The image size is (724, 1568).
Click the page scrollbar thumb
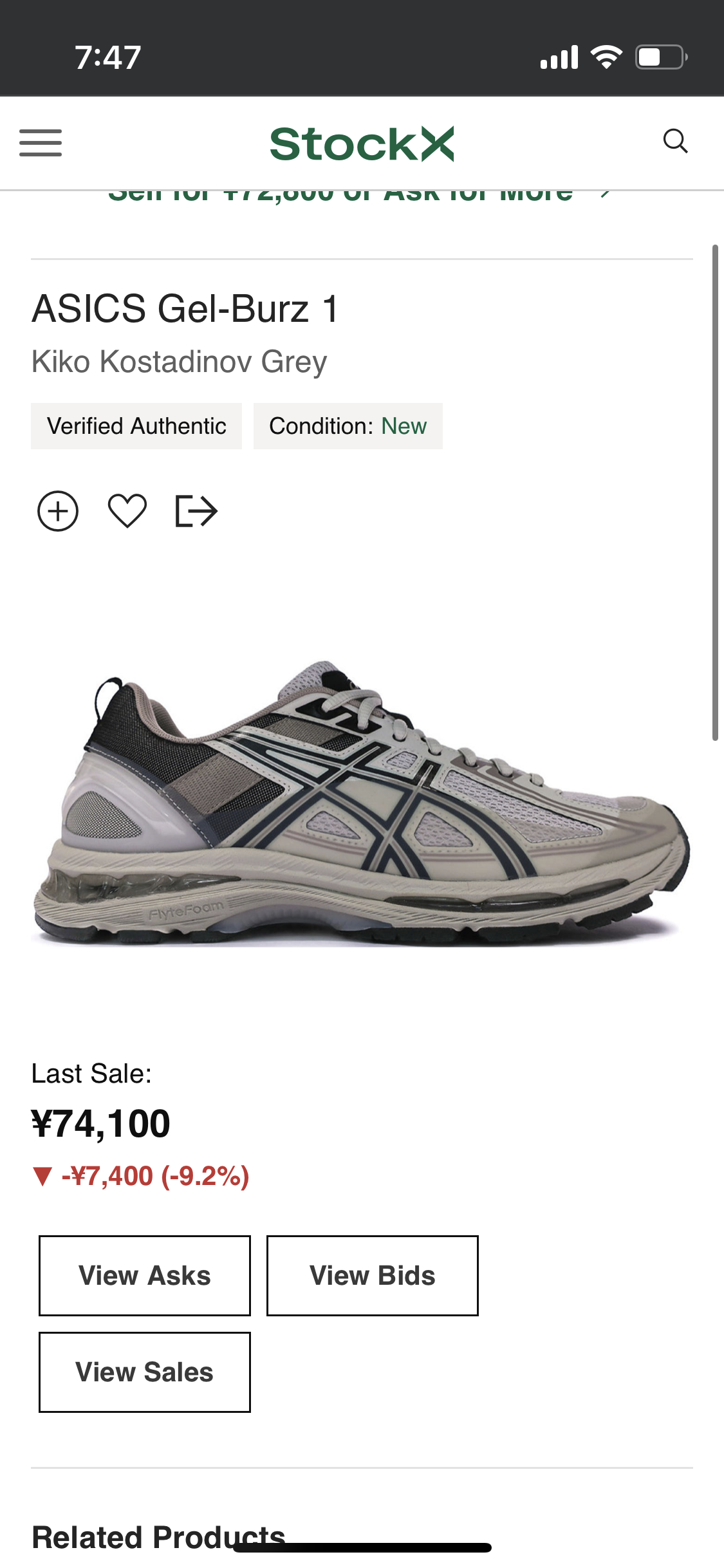click(715, 492)
